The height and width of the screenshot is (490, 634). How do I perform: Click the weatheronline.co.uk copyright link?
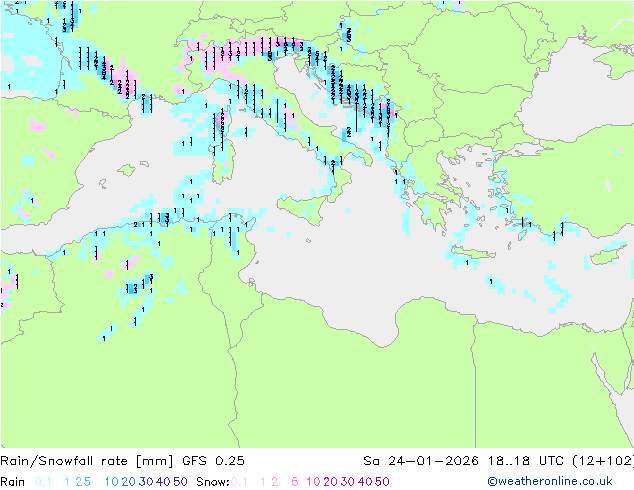(x=550, y=482)
